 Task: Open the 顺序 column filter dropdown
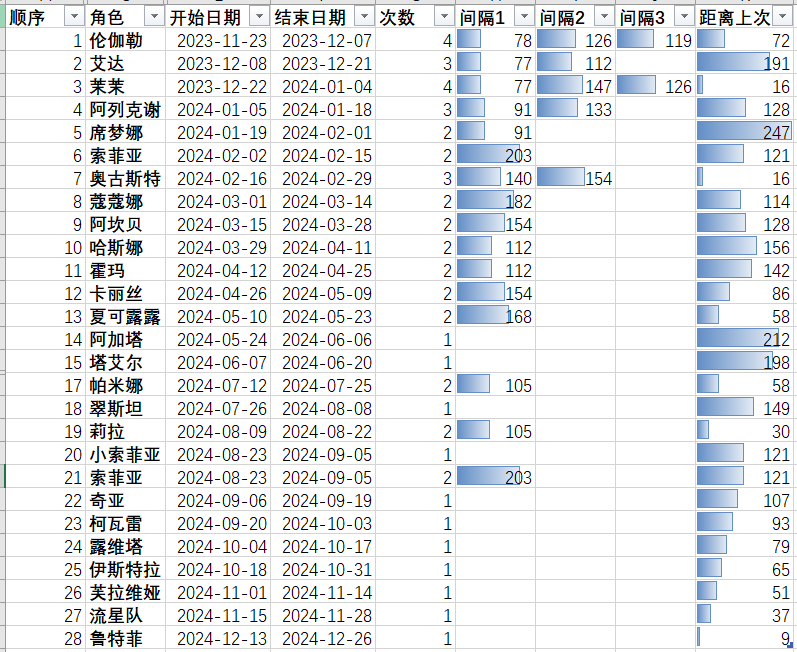74,17
